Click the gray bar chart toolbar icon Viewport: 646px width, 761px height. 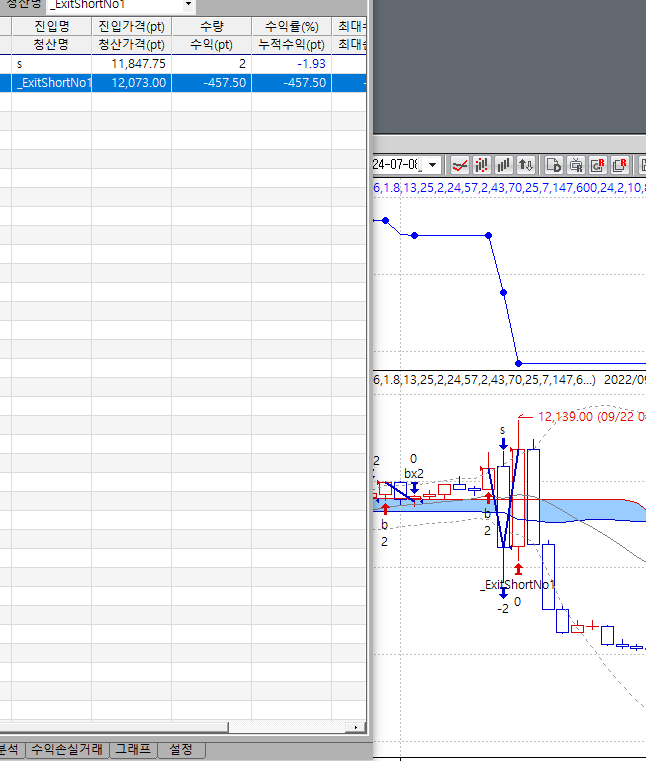pos(504,164)
